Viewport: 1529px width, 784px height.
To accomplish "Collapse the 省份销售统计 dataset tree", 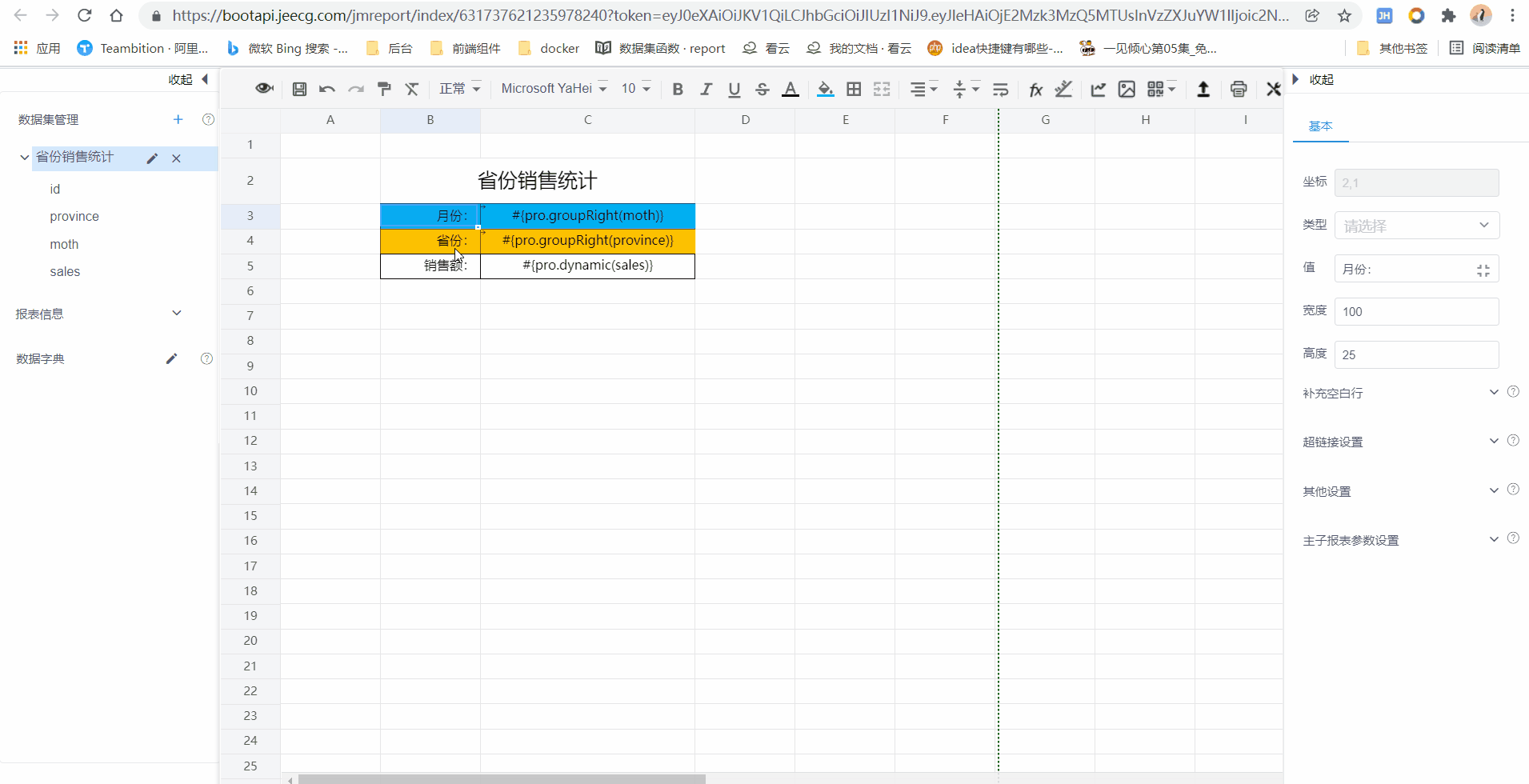I will click(24, 157).
